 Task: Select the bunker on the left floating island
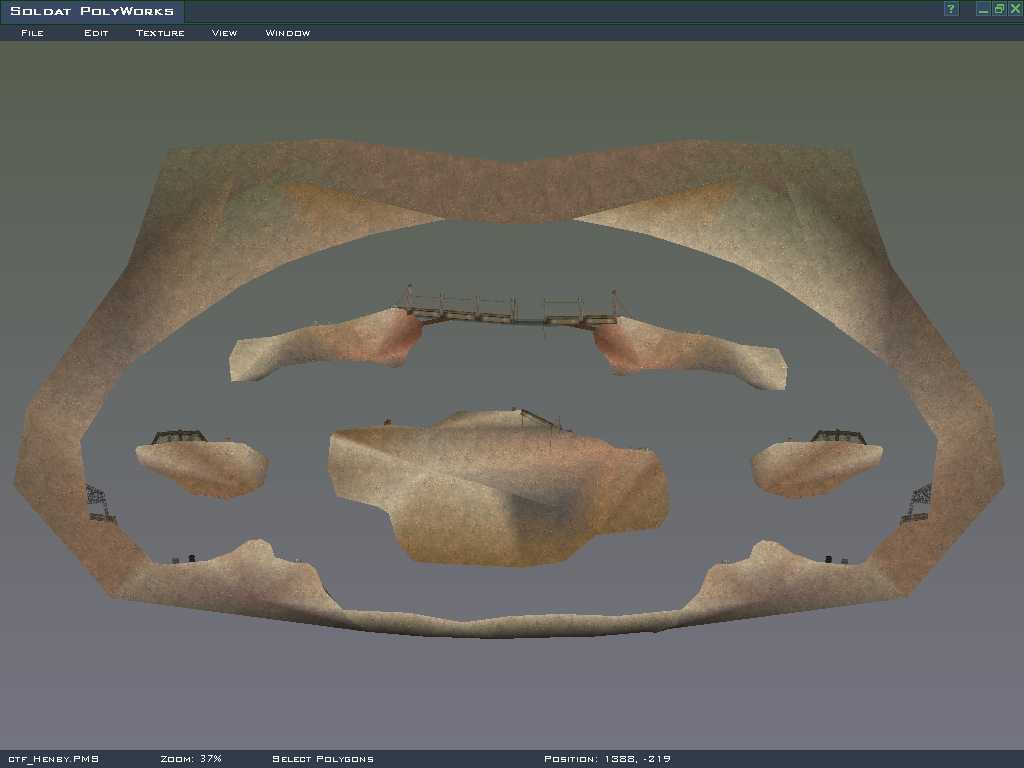(x=179, y=437)
